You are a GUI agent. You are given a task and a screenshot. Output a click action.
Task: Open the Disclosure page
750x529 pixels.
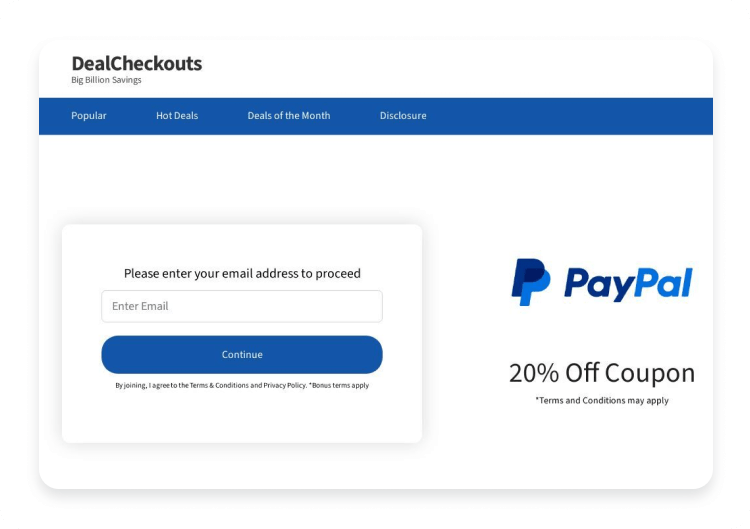tap(403, 116)
